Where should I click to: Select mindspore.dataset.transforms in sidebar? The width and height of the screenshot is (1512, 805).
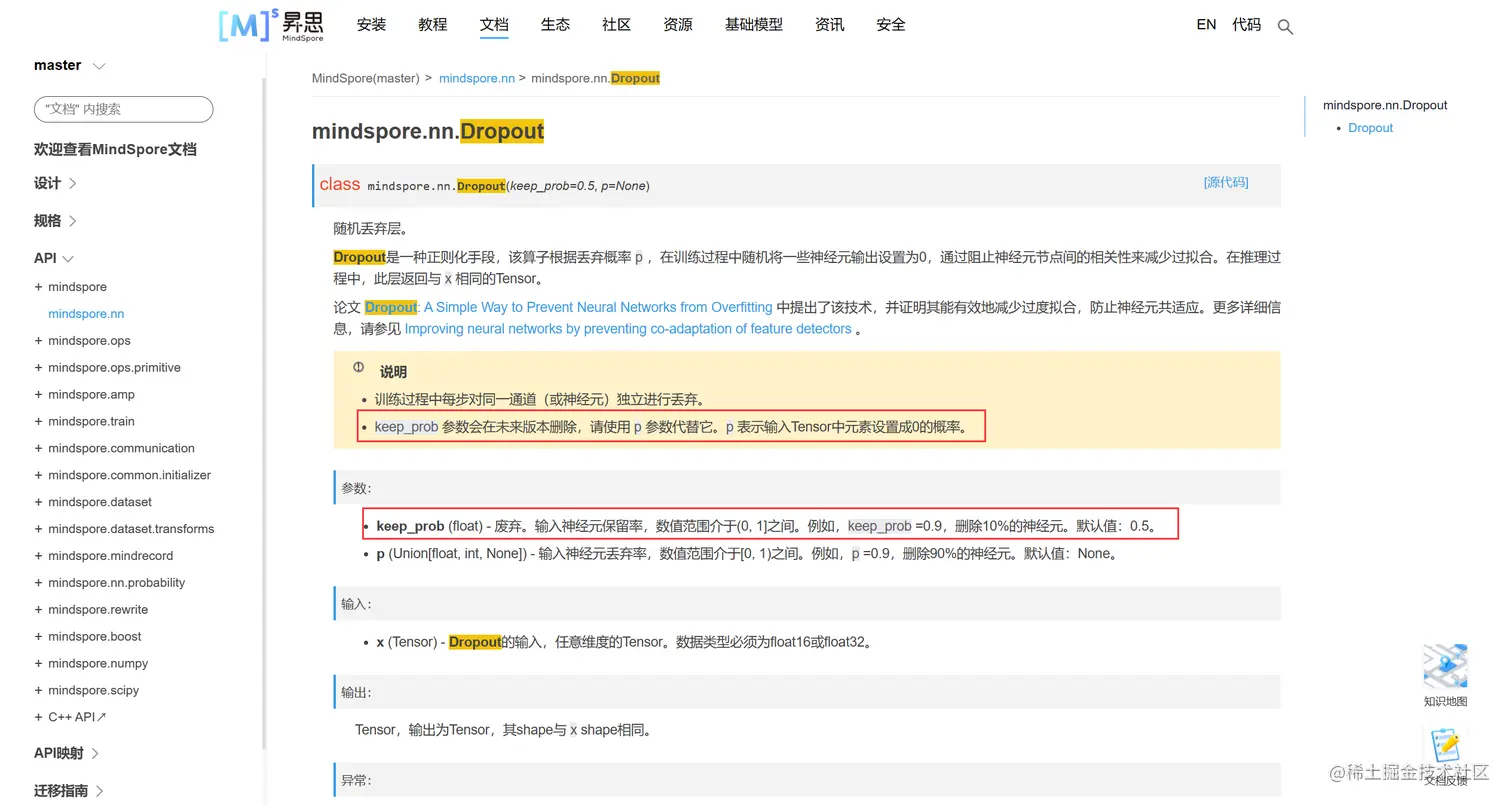tap(131, 529)
